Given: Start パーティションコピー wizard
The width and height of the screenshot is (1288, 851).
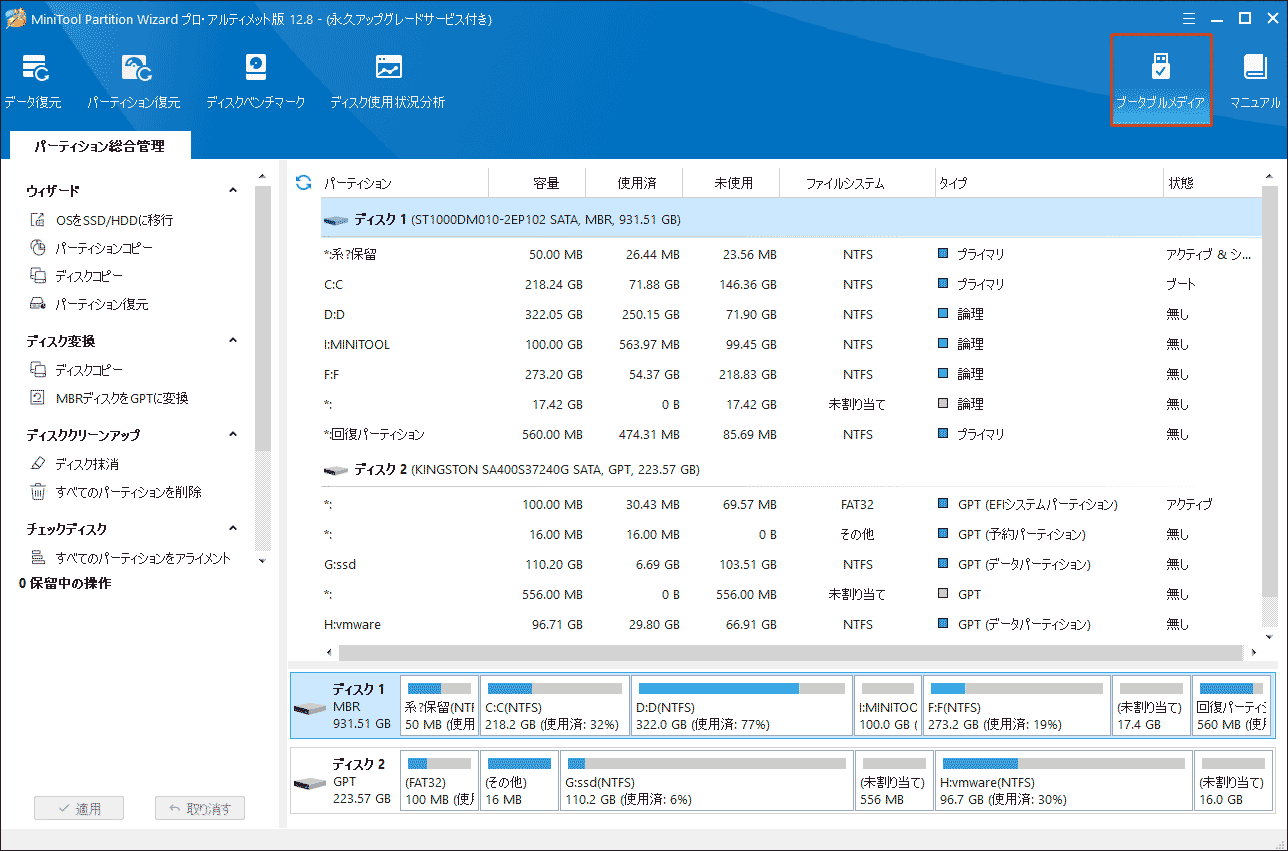Looking at the screenshot, I should tap(92, 248).
